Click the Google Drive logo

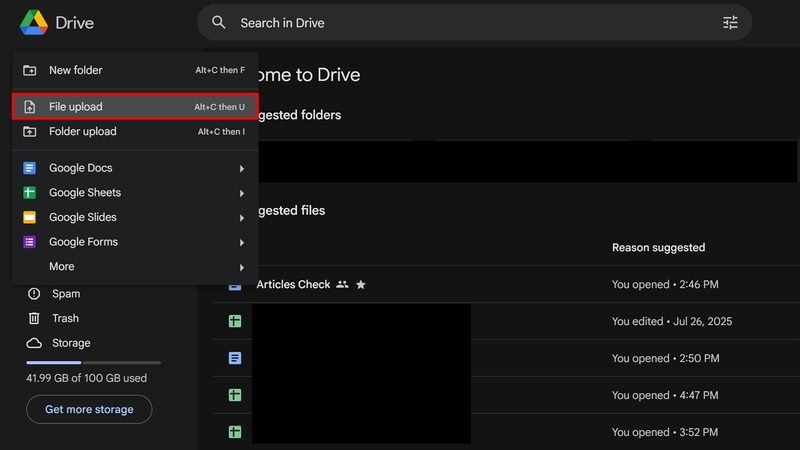point(34,22)
